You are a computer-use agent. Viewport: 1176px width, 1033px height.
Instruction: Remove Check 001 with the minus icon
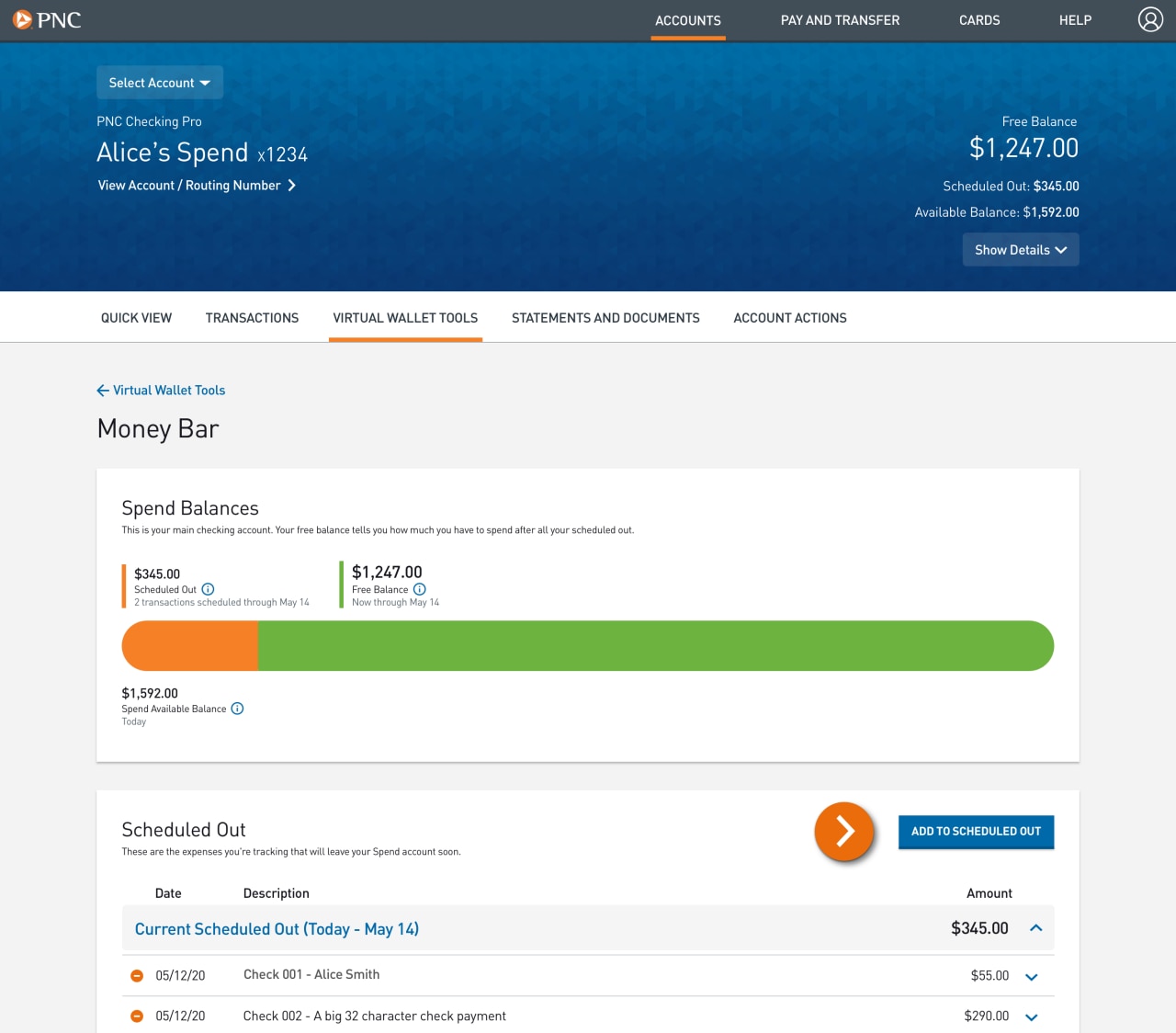click(x=136, y=975)
